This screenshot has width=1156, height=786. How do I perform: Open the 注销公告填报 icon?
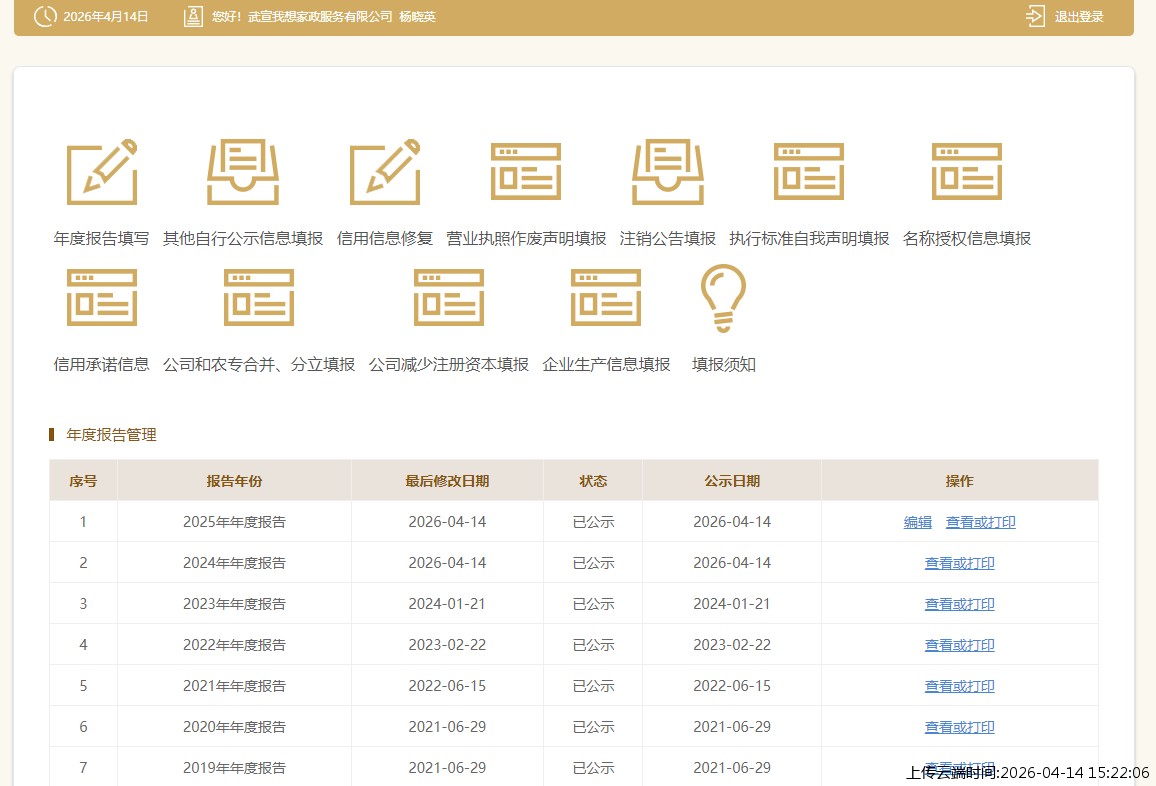[x=668, y=173]
